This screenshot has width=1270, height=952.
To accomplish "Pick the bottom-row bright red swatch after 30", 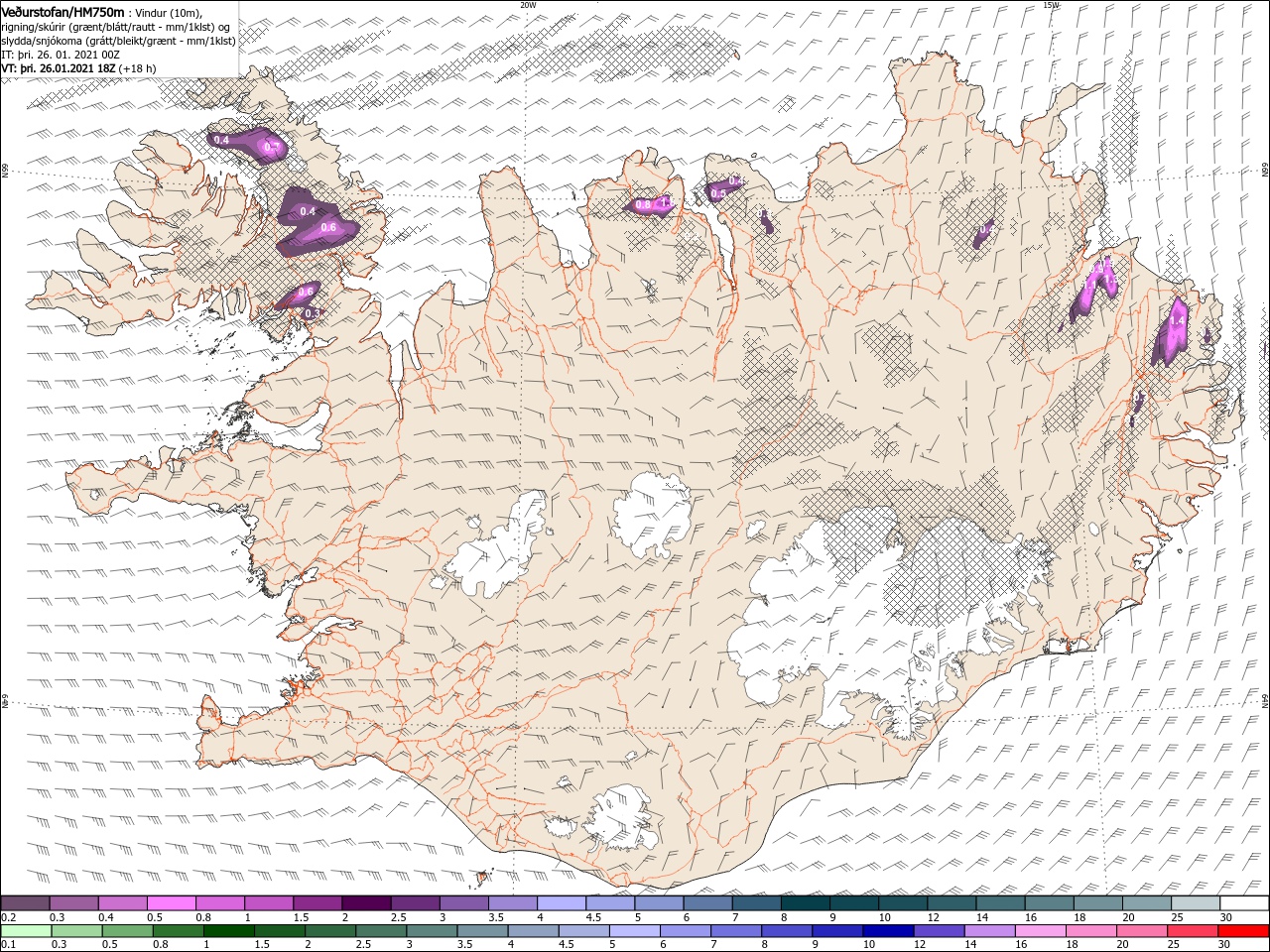I will pos(1244,931).
